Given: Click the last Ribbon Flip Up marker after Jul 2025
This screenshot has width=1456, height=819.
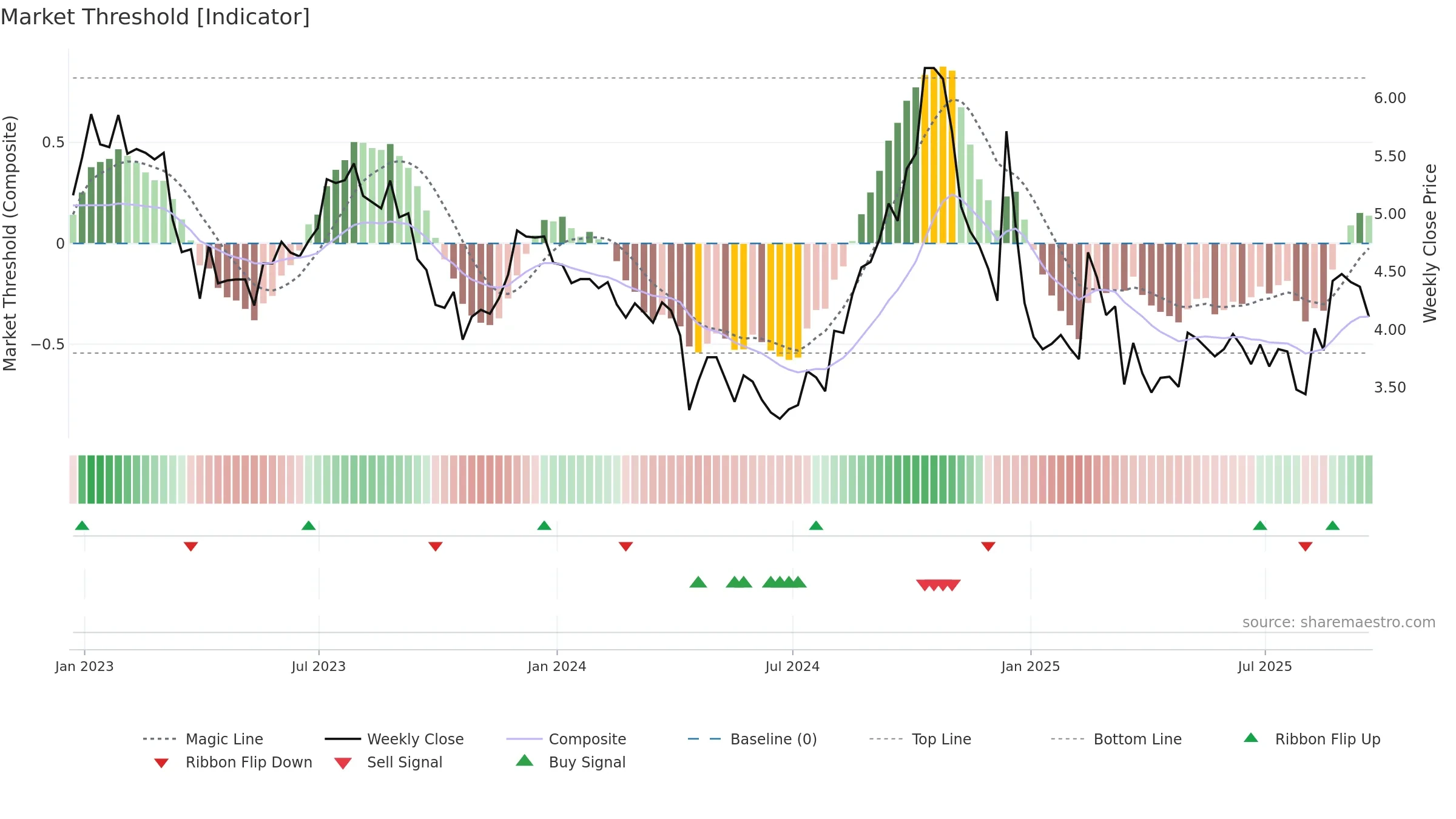Looking at the screenshot, I should pyautogui.click(x=1333, y=525).
